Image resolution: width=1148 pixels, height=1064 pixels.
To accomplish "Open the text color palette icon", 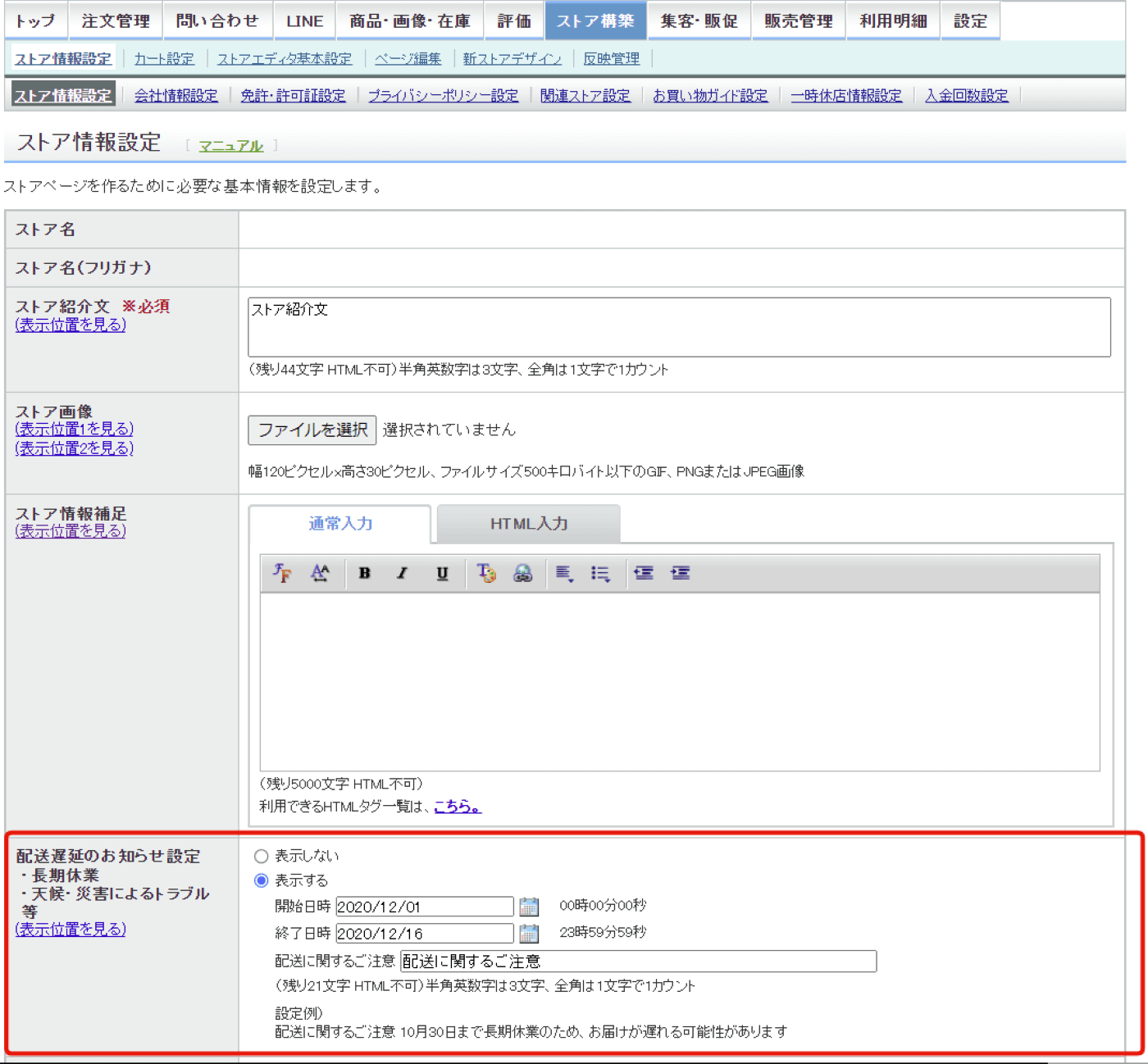I will point(486,573).
